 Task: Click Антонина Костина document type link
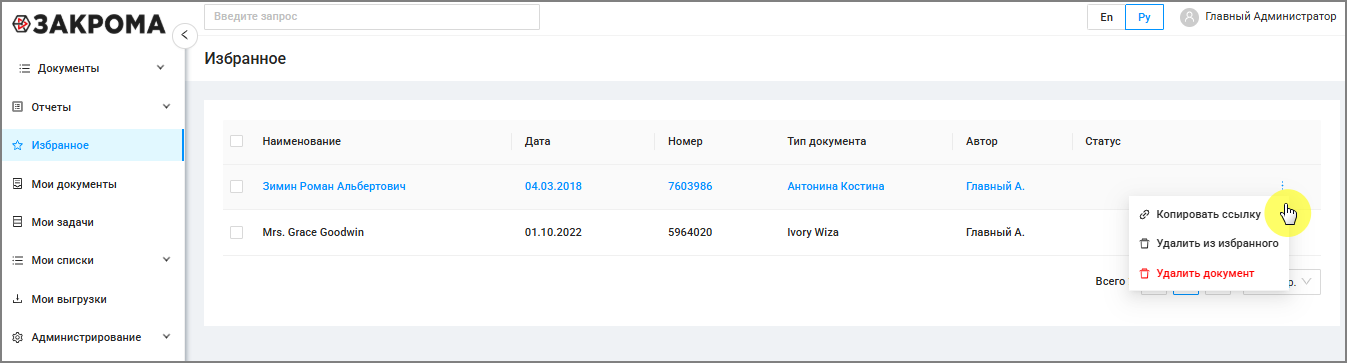tap(835, 186)
